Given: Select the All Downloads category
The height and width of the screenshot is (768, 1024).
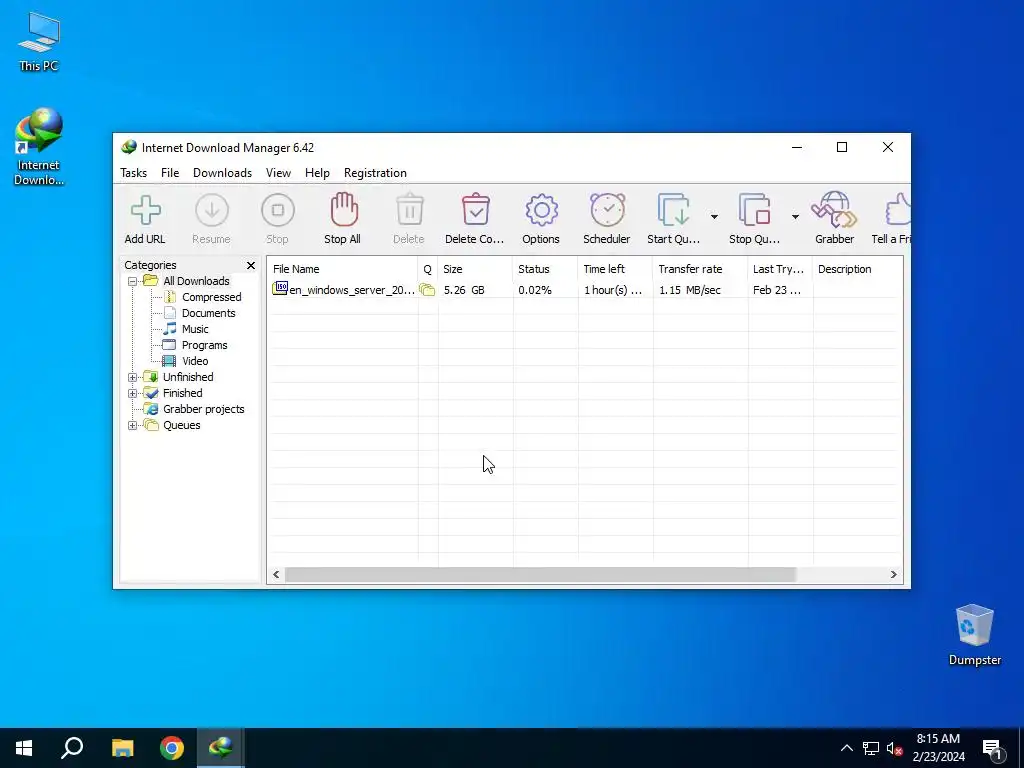Looking at the screenshot, I should pyautogui.click(x=196, y=281).
